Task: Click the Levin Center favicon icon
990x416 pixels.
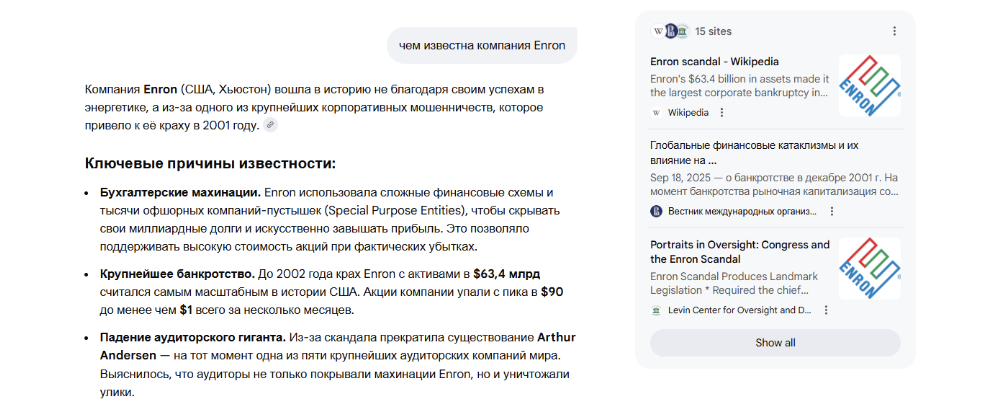Action: [x=656, y=311]
